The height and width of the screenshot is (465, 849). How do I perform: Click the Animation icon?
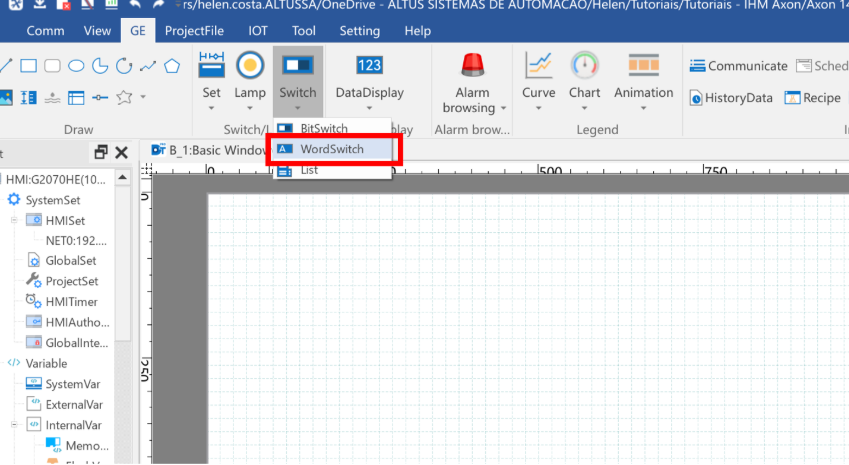pyautogui.click(x=643, y=65)
